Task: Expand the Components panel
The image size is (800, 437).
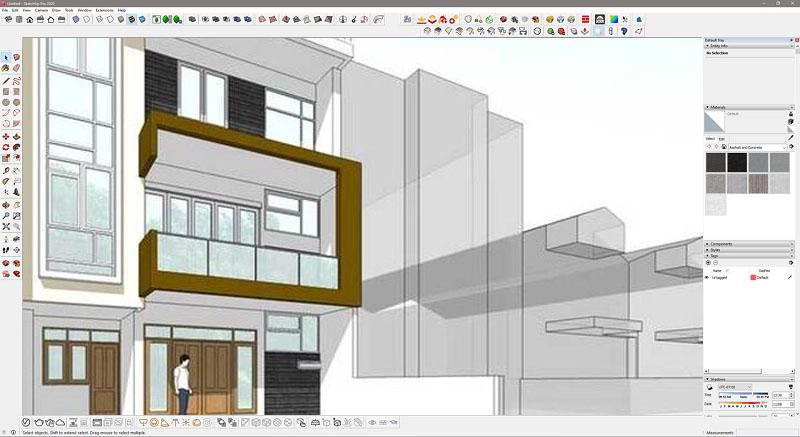Action: pos(707,244)
